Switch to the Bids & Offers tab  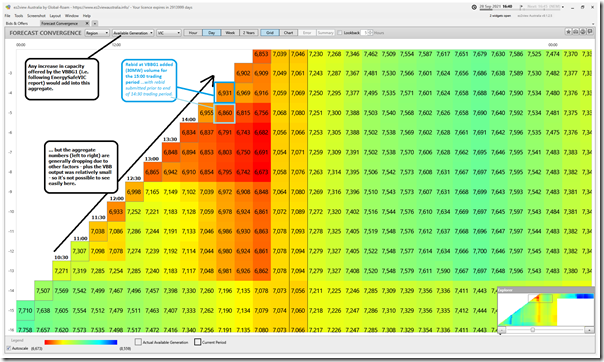pos(17,23)
